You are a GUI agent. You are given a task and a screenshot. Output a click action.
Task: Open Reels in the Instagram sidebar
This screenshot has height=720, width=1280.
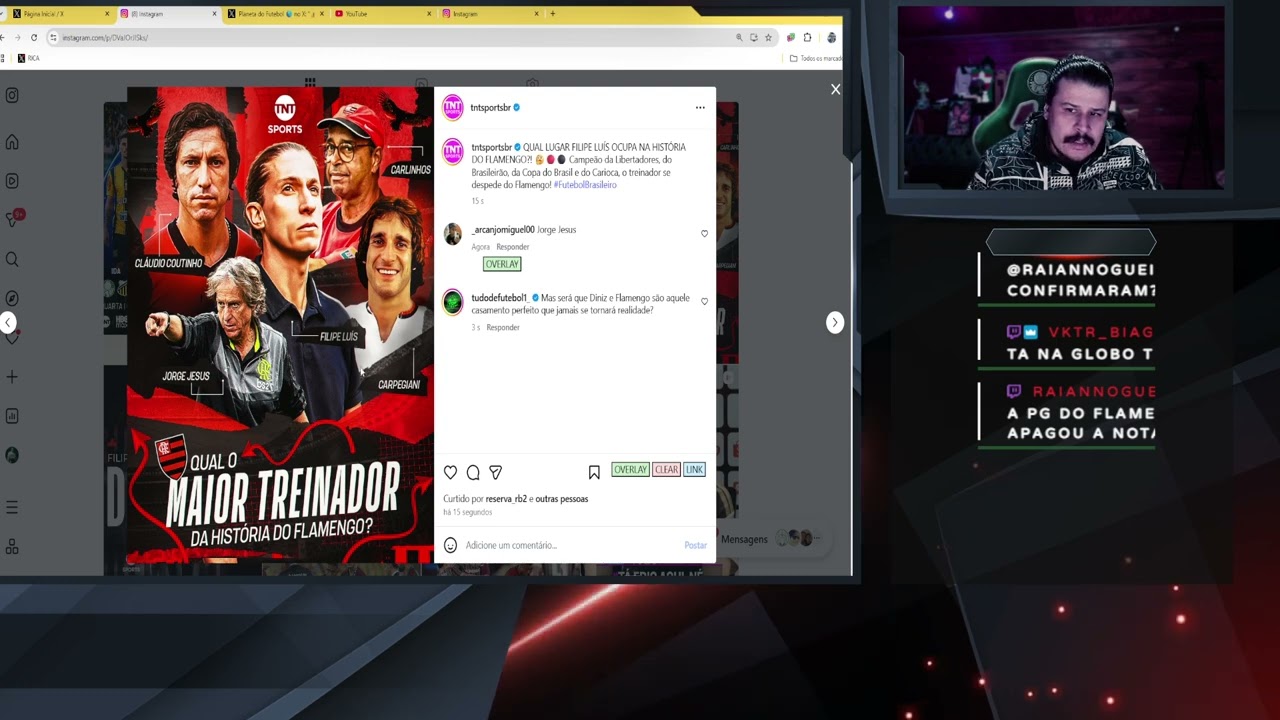pos(12,181)
